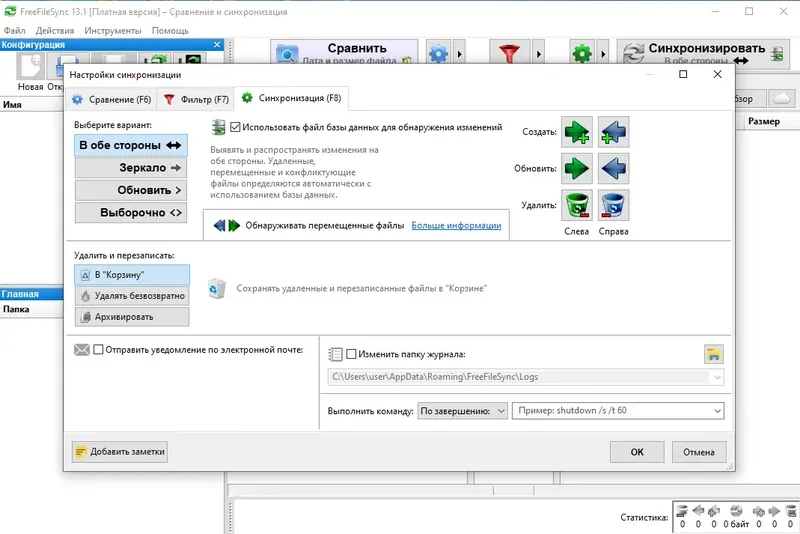Click the update-right green arrow icon
800x534 pixels.
point(577,169)
